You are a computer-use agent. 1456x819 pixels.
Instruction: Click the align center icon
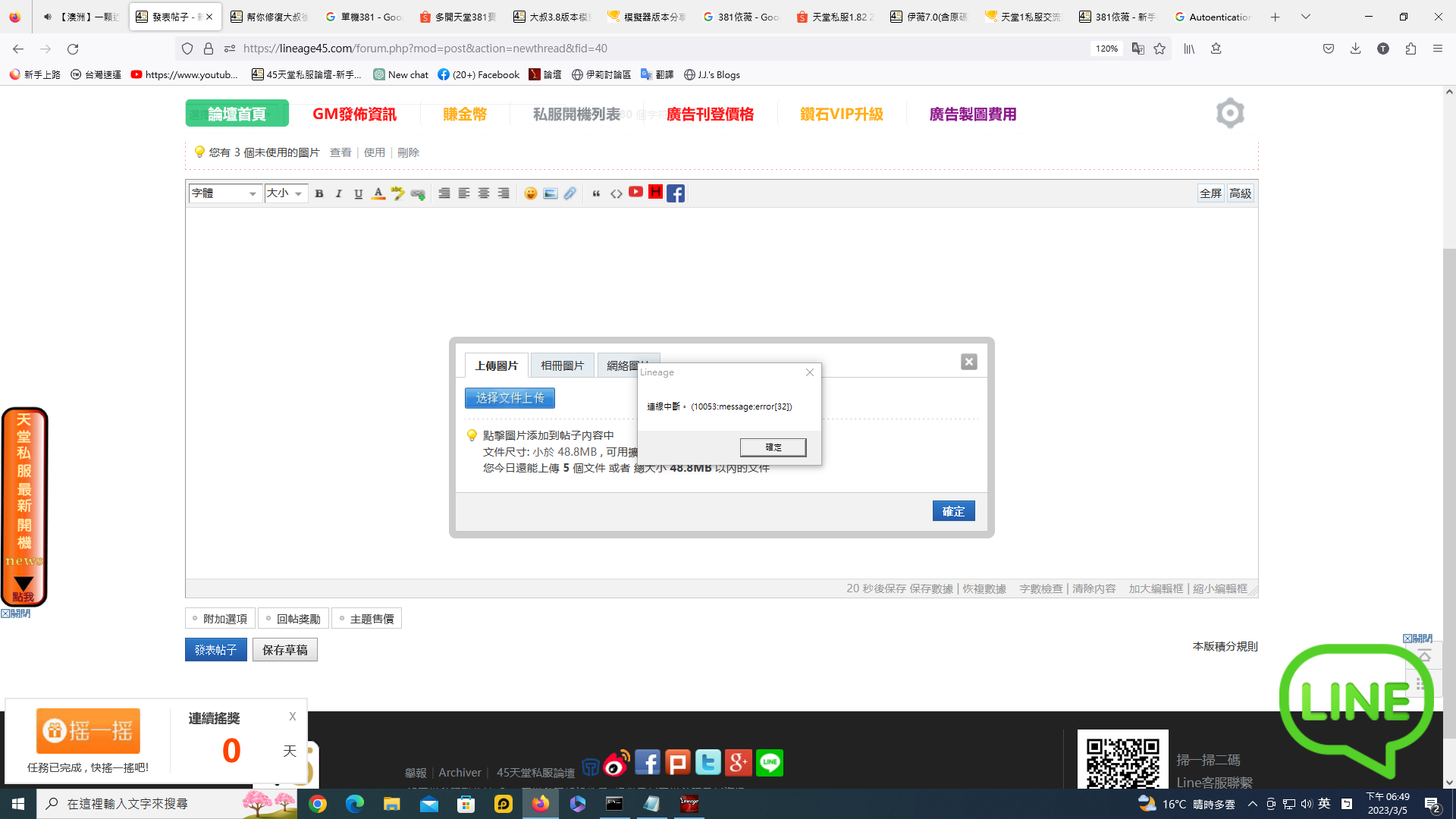pyautogui.click(x=484, y=193)
